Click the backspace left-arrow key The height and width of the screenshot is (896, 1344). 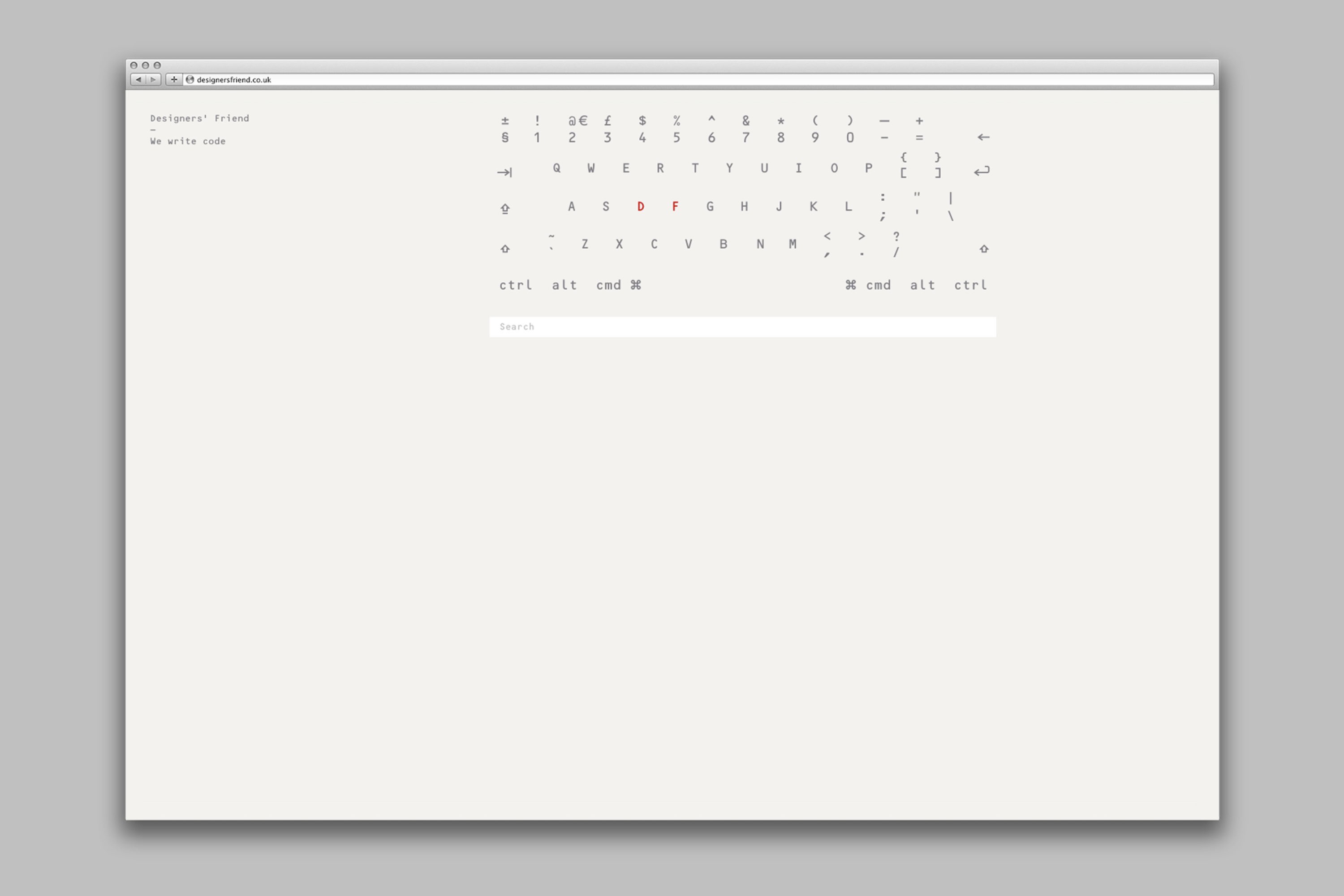(983, 137)
